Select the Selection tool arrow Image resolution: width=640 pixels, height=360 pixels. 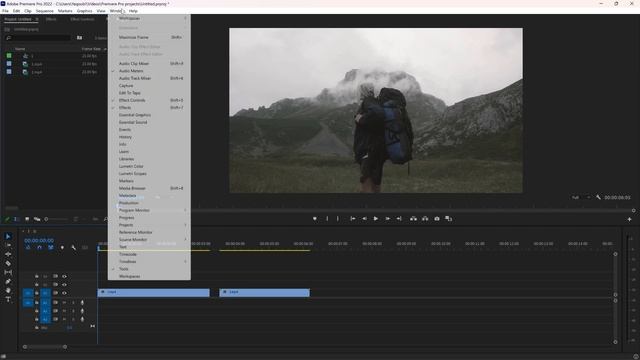tap(8, 236)
